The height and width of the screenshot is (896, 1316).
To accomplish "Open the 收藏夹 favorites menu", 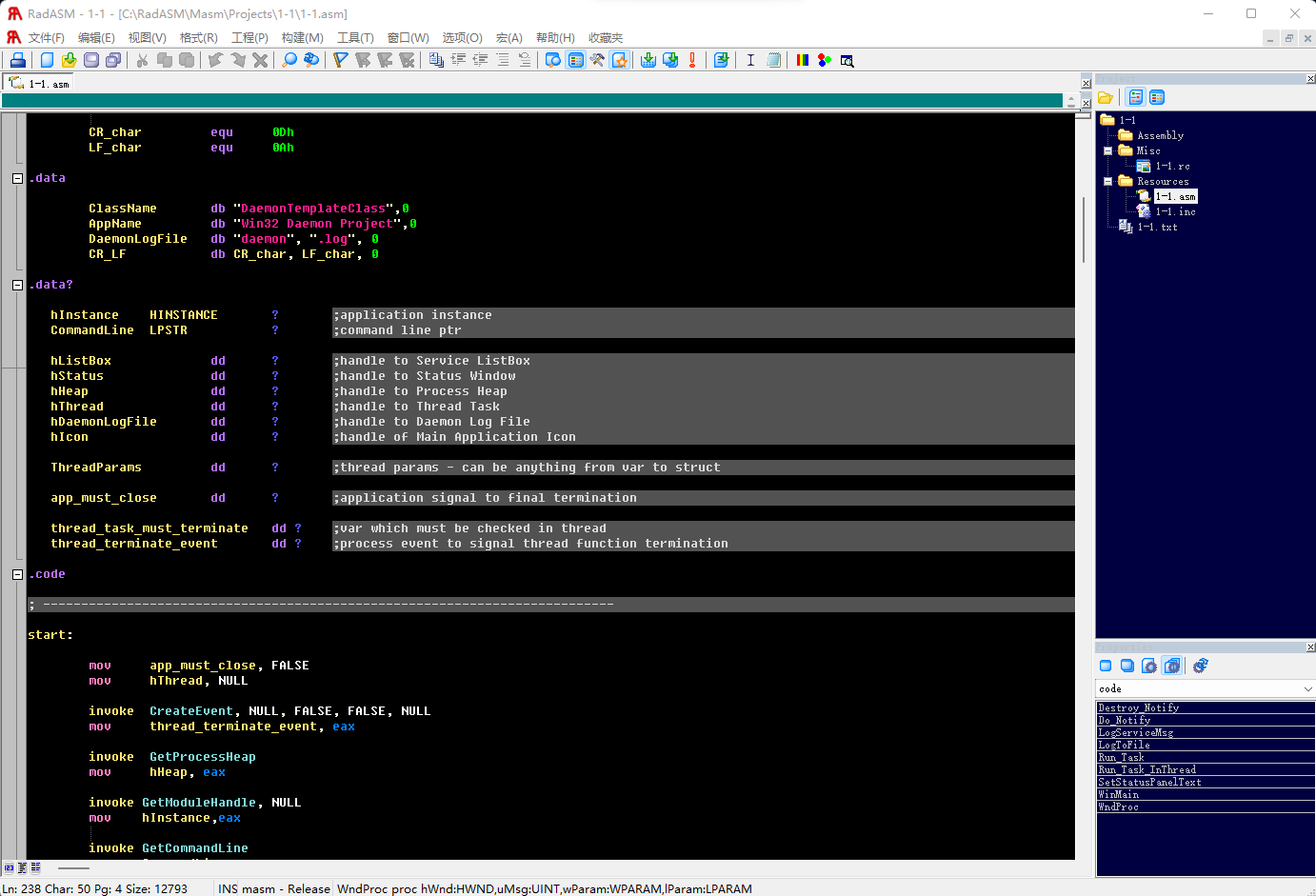I will 606,37.
